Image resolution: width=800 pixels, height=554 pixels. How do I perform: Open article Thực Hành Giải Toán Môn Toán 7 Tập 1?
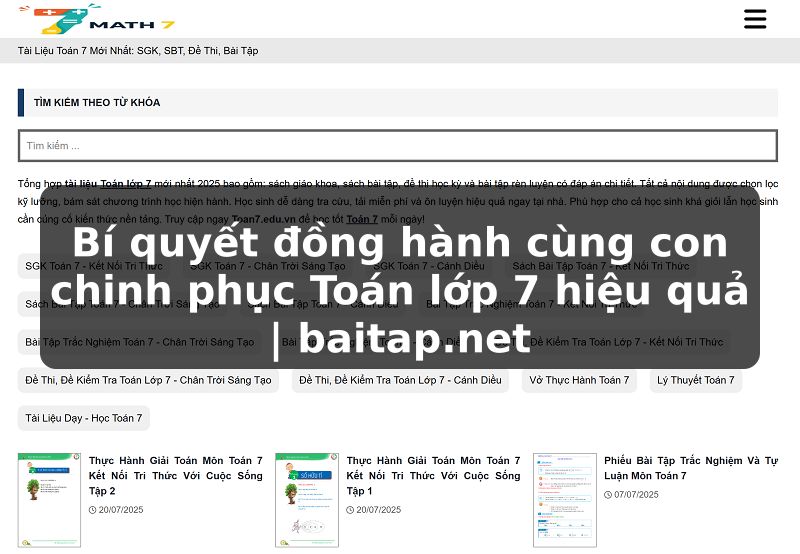tap(433, 475)
